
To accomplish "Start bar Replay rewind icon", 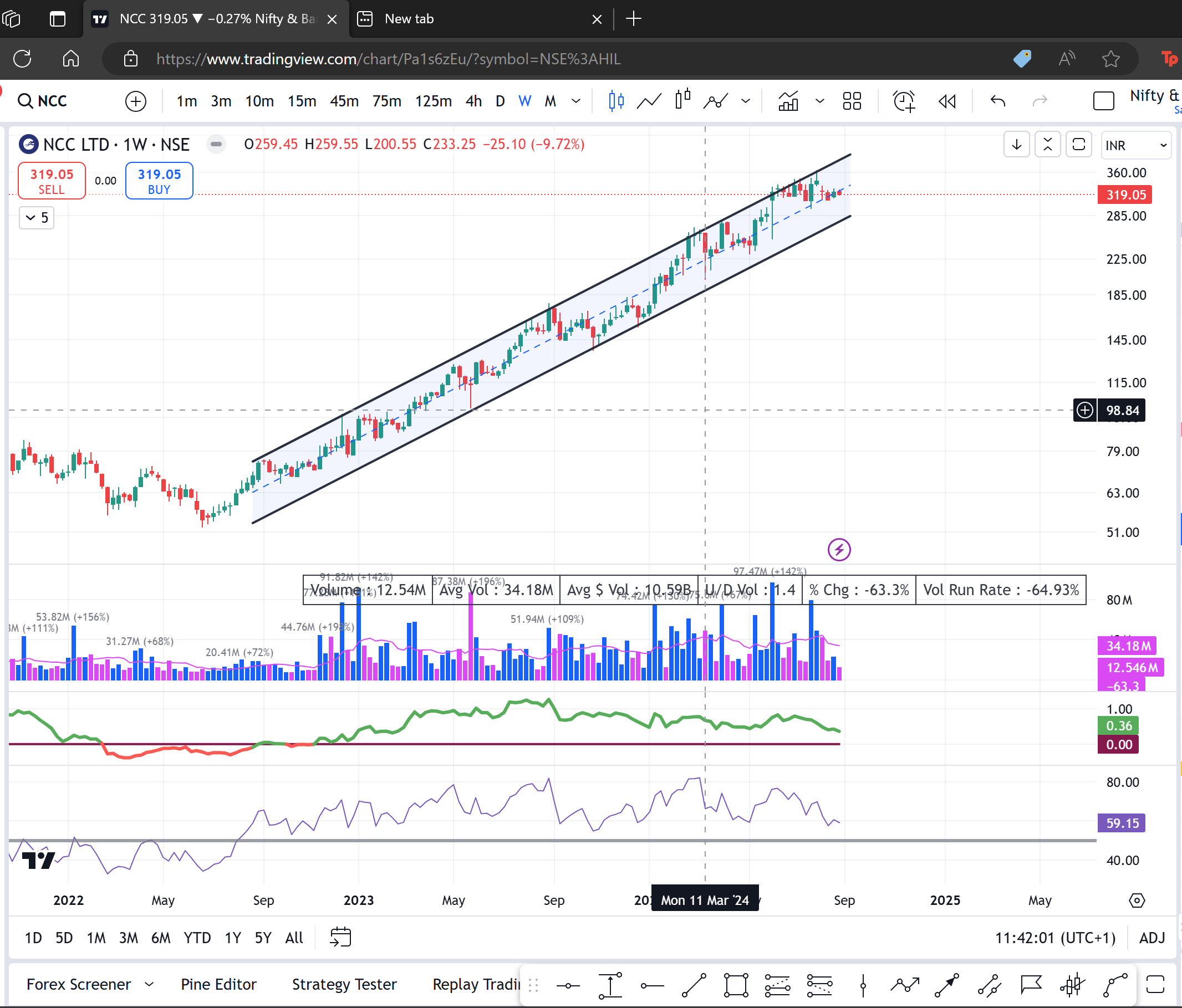I will click(x=947, y=101).
